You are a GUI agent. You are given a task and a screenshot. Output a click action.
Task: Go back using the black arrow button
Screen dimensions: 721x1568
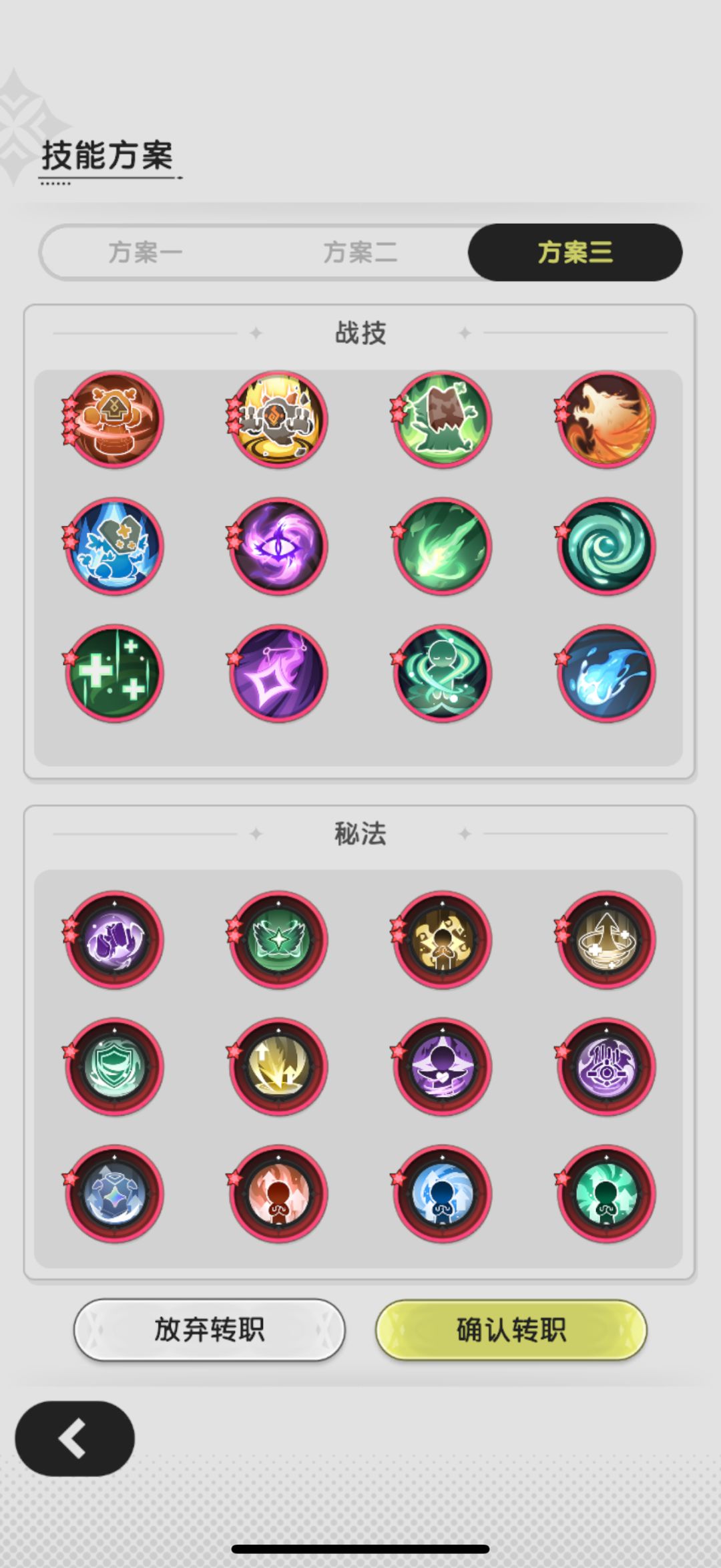point(75,1438)
